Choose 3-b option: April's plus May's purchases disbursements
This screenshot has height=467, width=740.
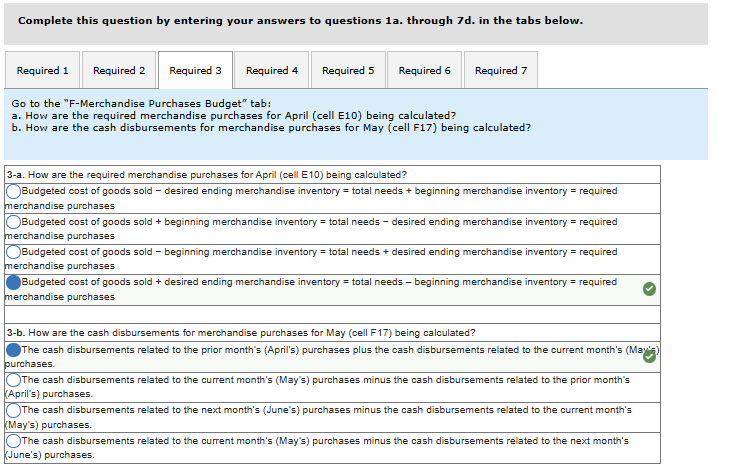14,350
